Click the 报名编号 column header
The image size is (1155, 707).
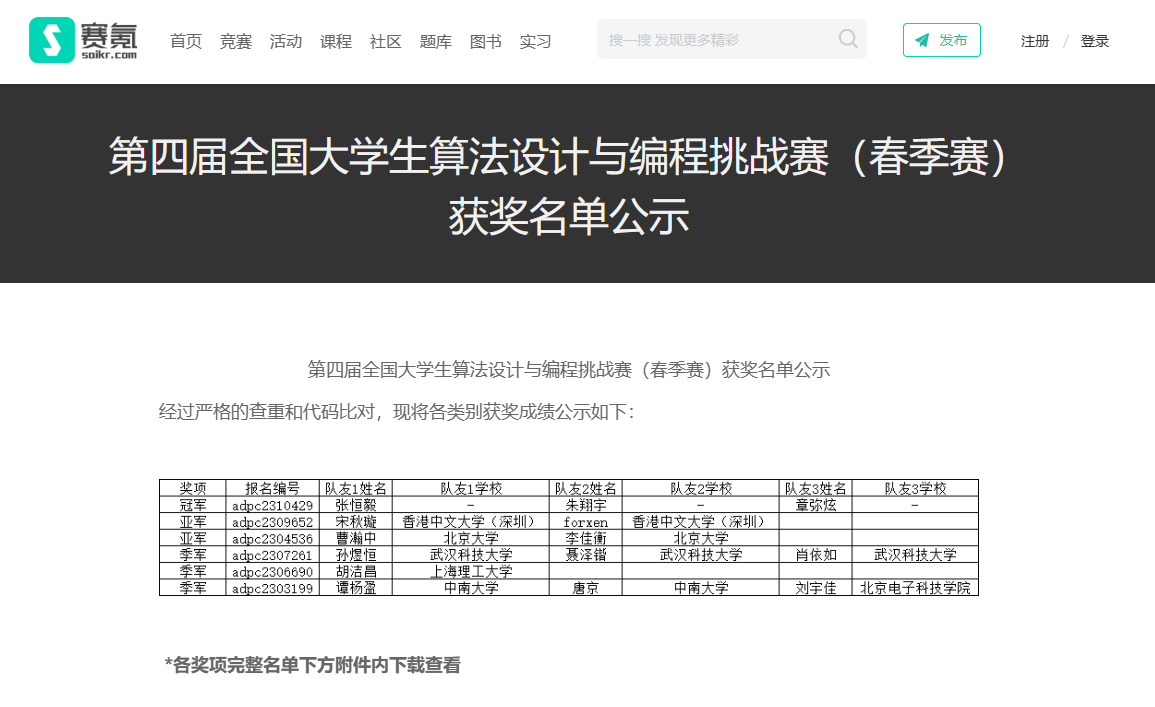point(272,488)
